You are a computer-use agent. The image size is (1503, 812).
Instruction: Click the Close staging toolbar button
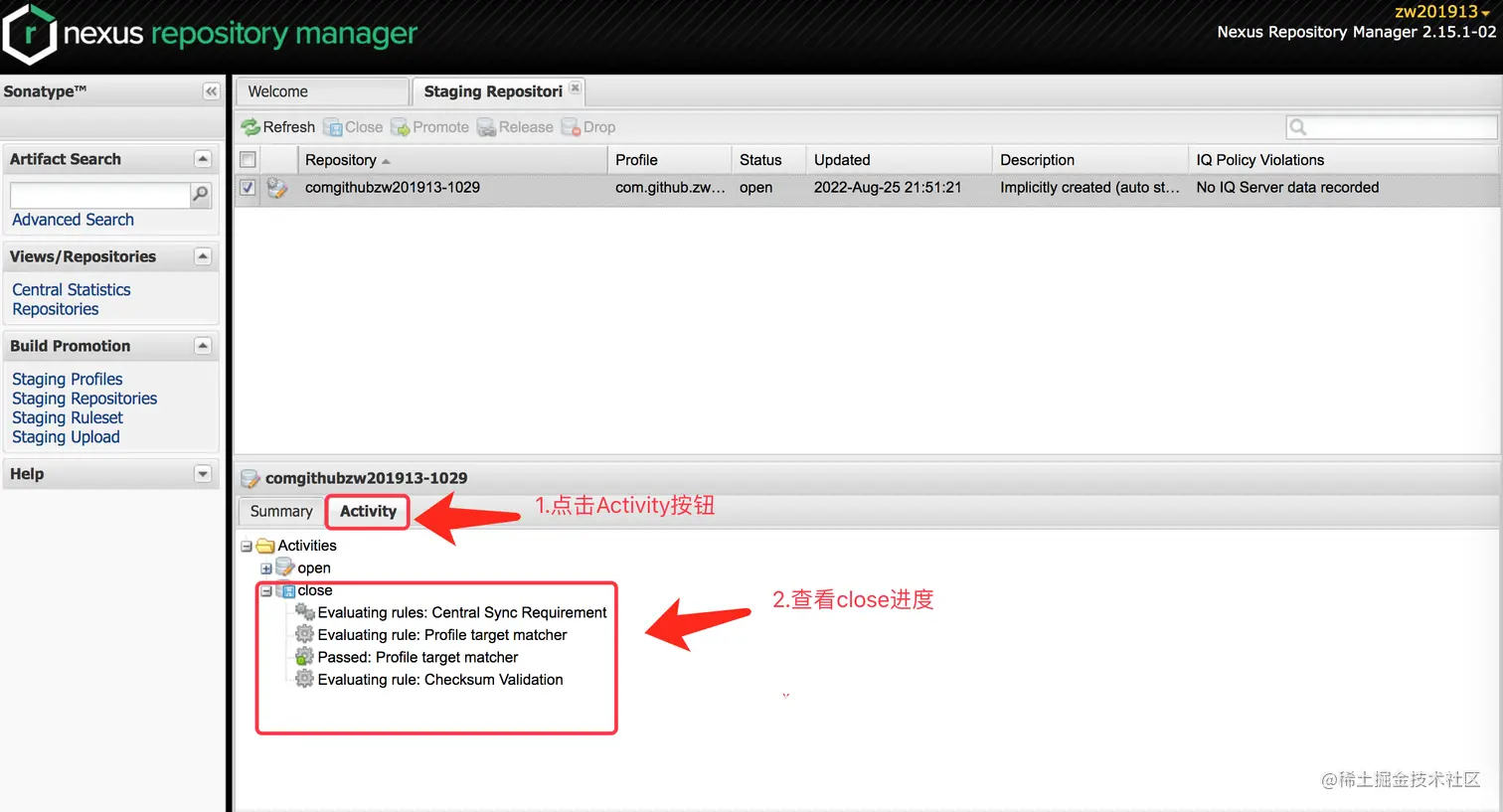click(353, 127)
